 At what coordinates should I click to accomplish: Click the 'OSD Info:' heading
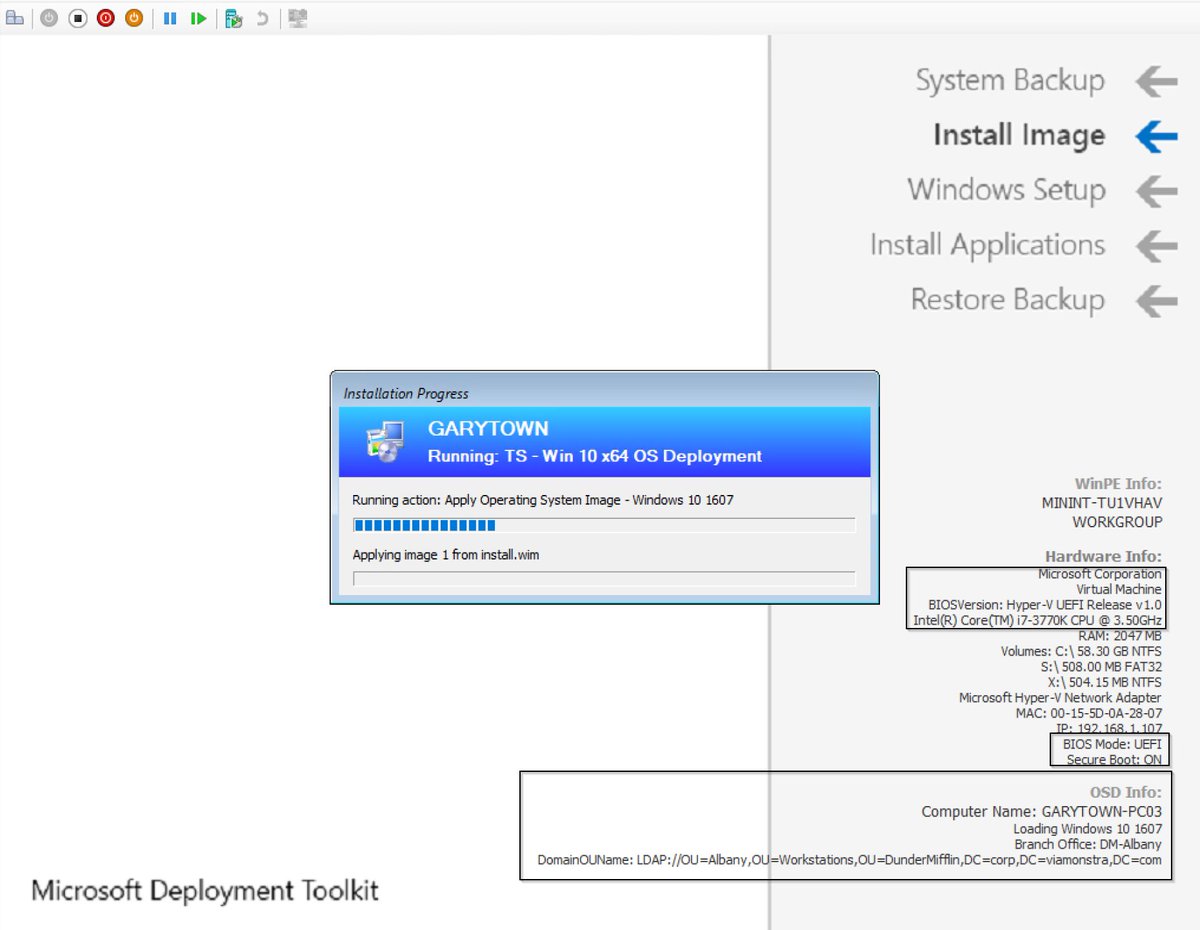pyautogui.click(x=1126, y=792)
